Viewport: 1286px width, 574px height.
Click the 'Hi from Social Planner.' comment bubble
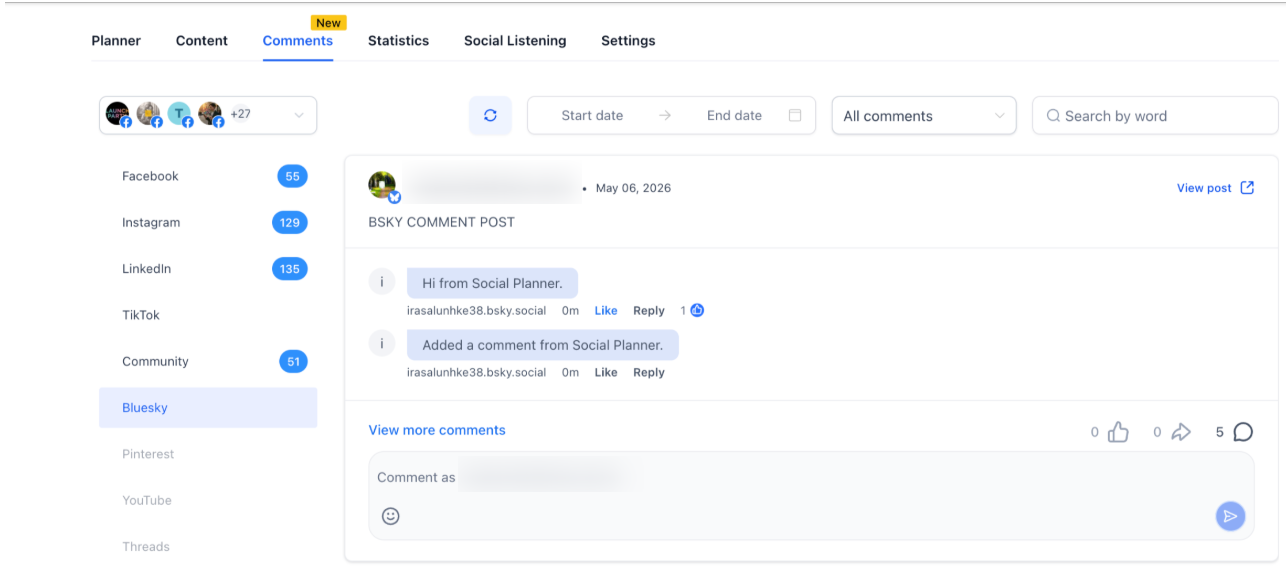[x=492, y=283]
